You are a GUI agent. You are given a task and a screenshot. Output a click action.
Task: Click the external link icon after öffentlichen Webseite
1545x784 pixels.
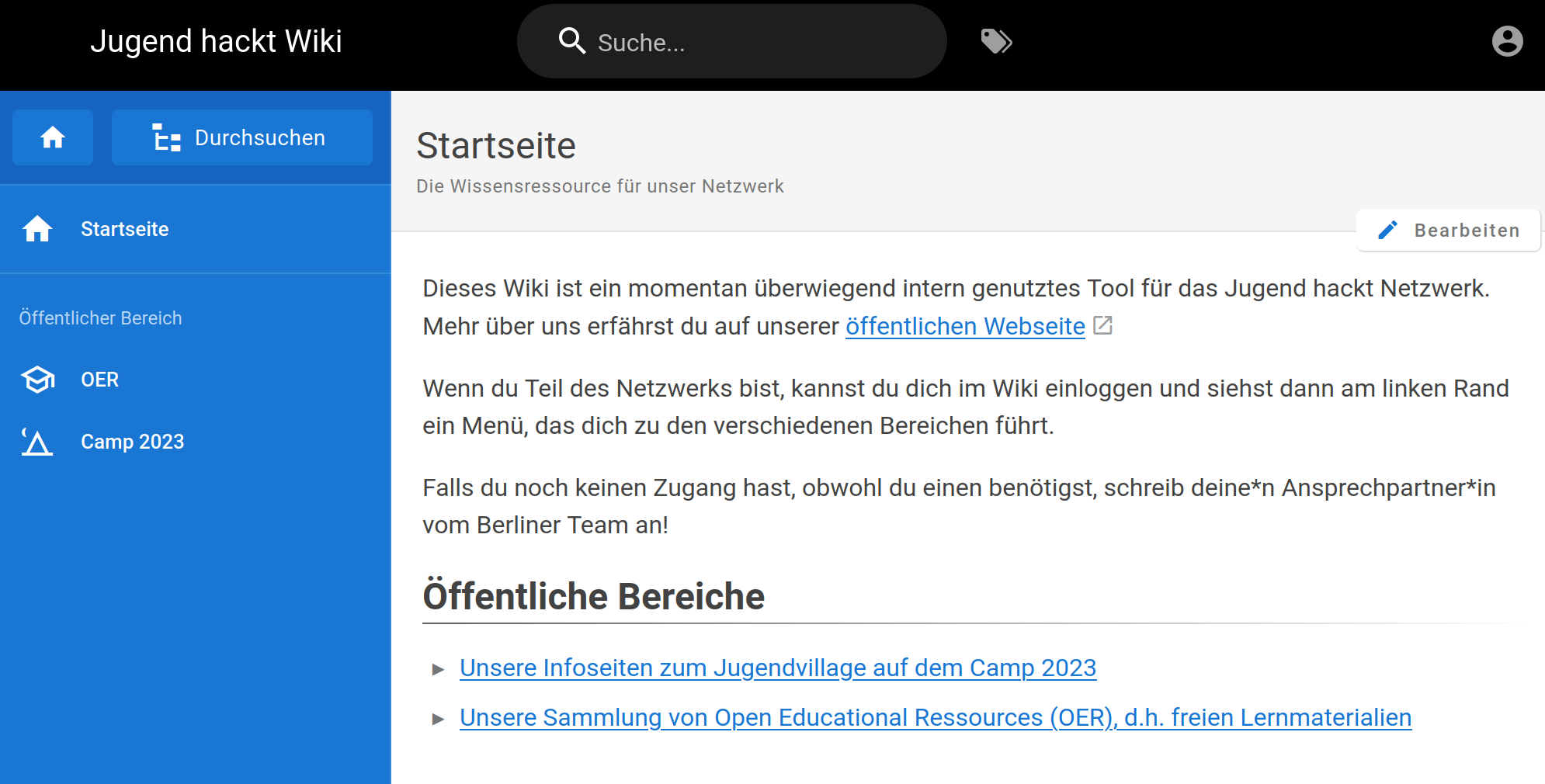click(1103, 326)
